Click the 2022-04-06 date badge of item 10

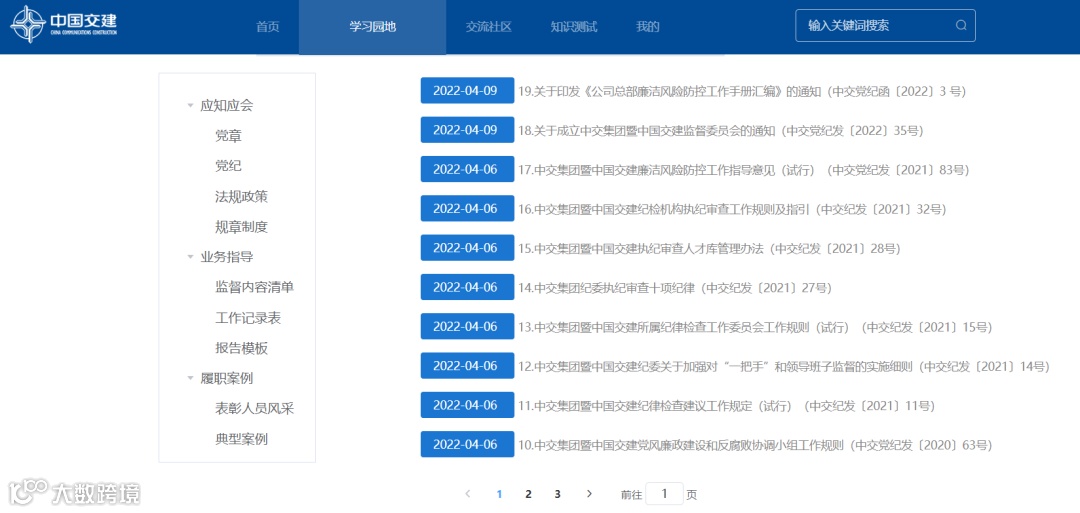(x=467, y=445)
